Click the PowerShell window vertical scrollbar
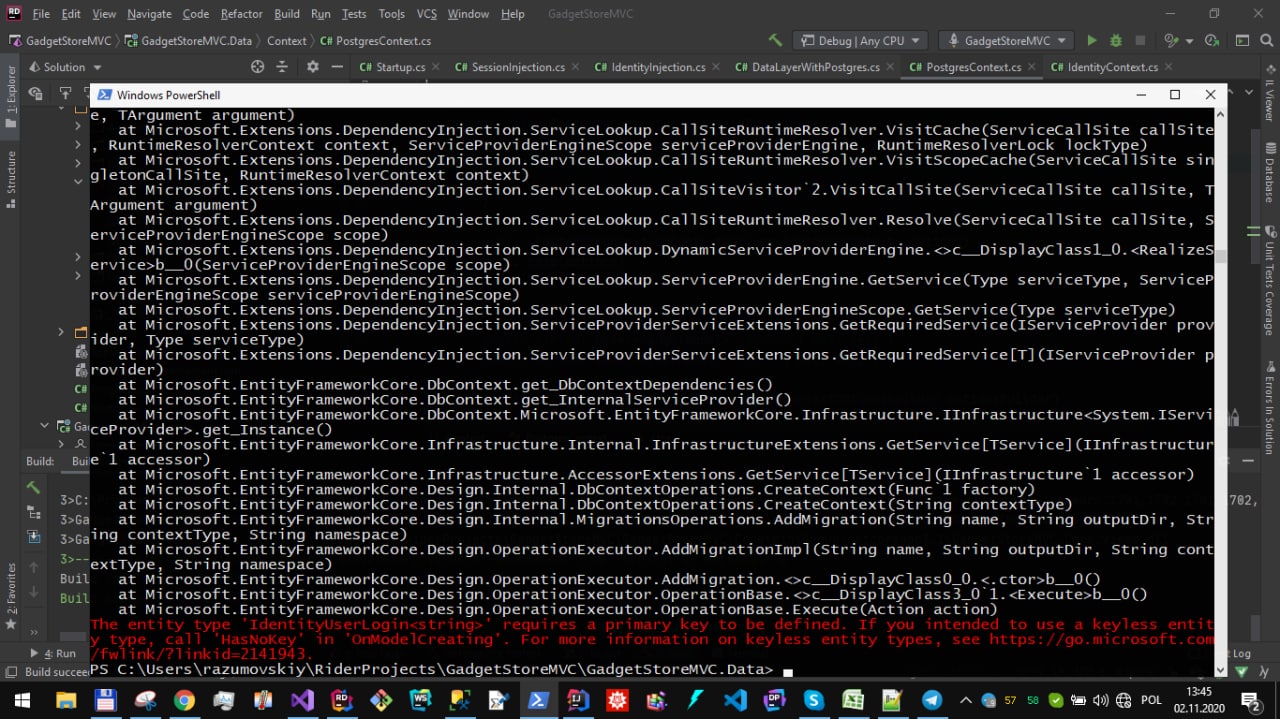The image size is (1280, 719). pyautogui.click(x=1221, y=390)
